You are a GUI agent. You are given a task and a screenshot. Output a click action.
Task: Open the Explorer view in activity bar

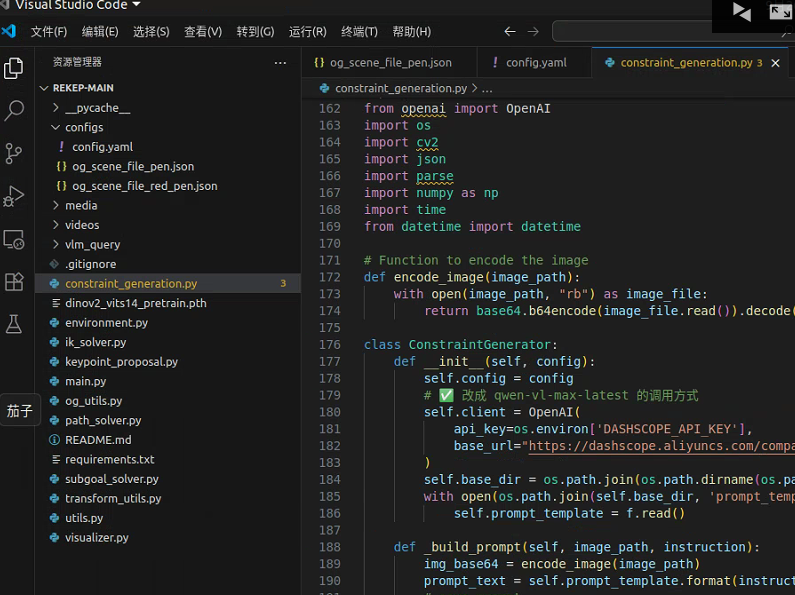click(14, 68)
